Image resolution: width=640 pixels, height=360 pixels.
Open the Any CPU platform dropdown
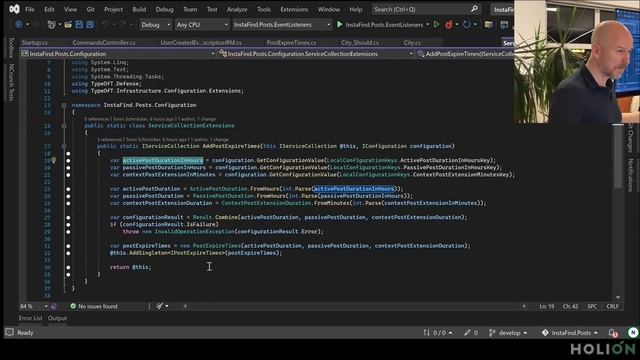pyautogui.click(x=202, y=24)
